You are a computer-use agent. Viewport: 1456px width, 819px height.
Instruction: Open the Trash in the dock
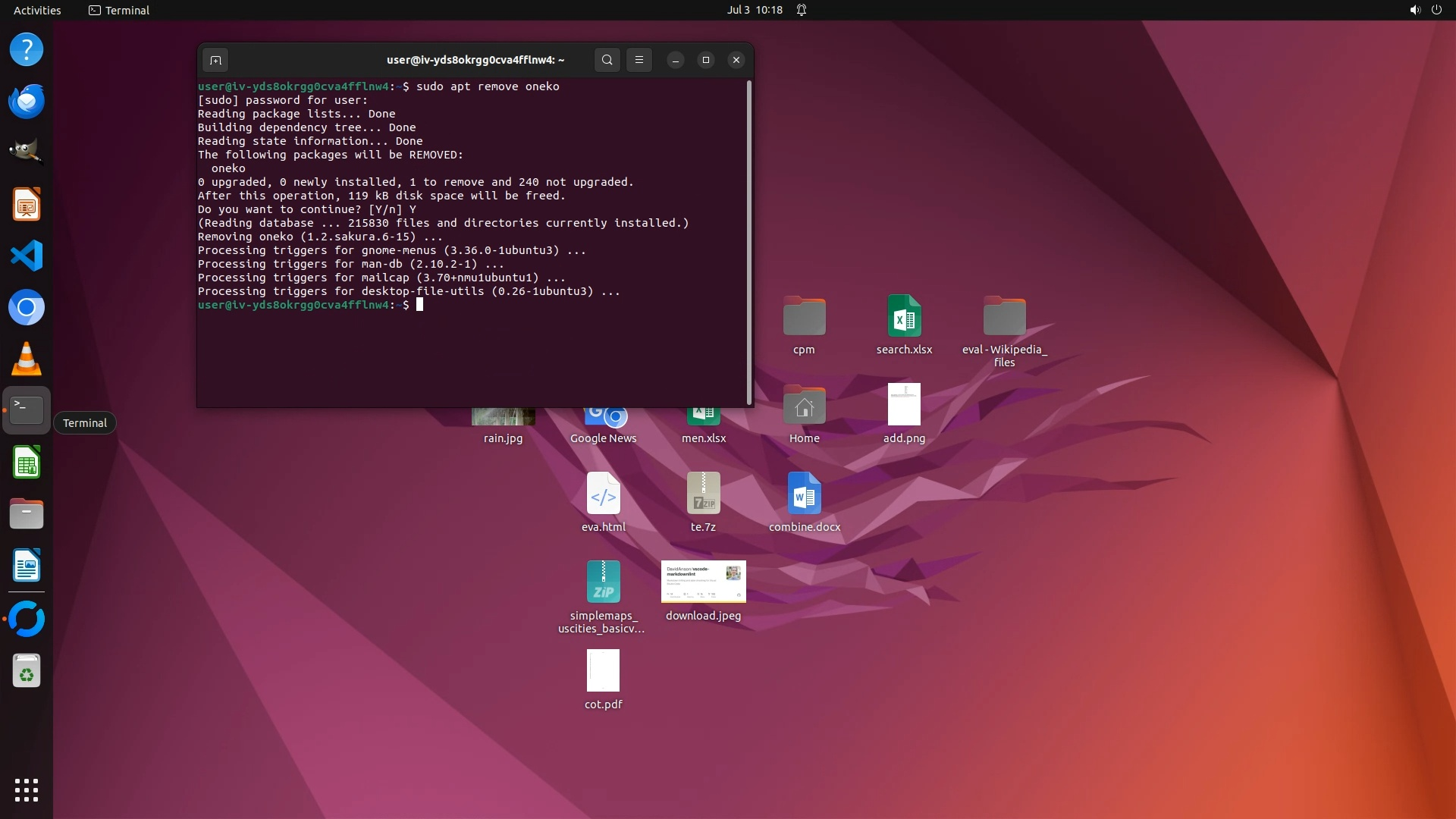(27, 671)
